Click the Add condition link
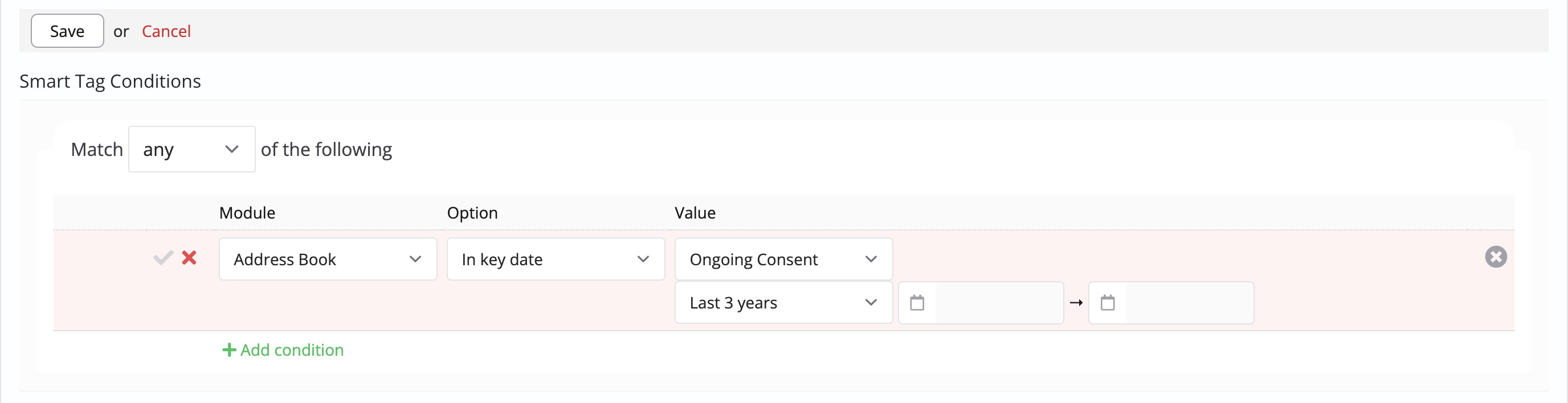1568x403 pixels. [x=292, y=350]
